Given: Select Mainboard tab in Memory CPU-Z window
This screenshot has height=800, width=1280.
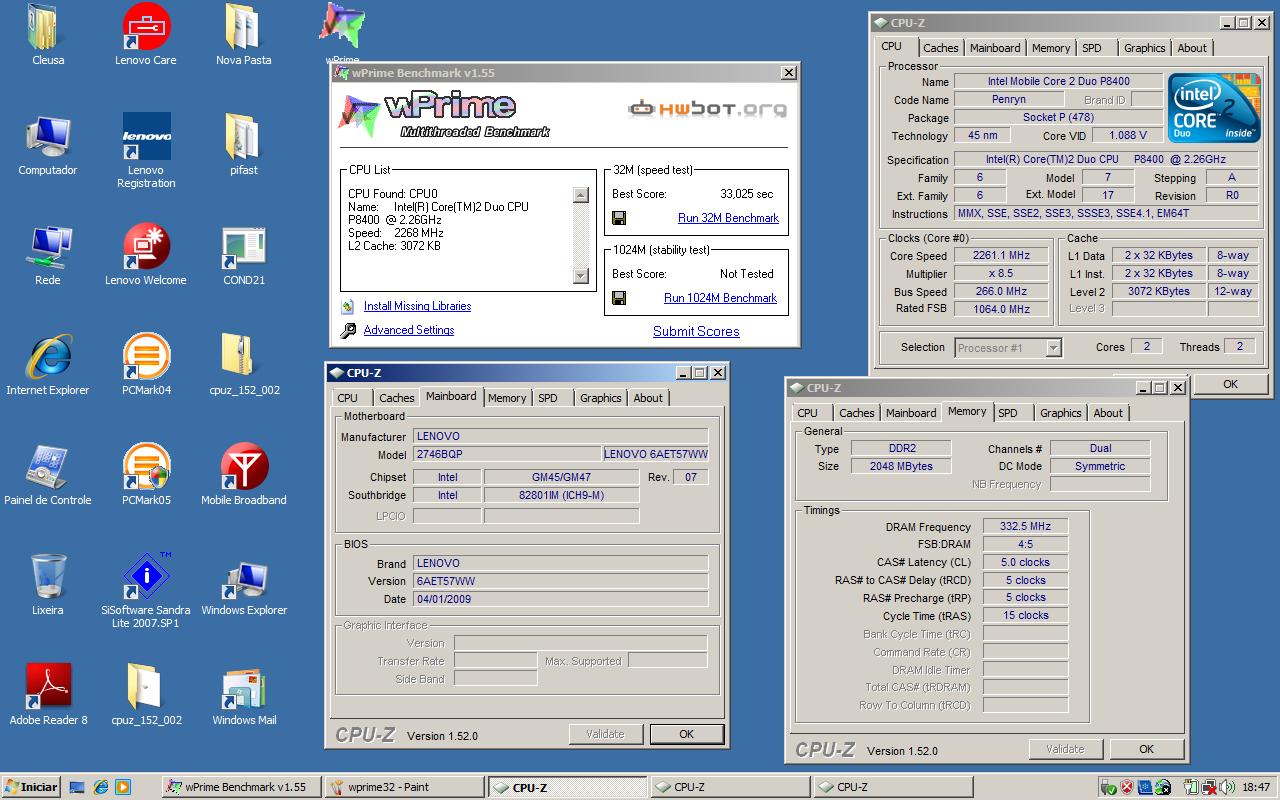Looking at the screenshot, I should (911, 413).
